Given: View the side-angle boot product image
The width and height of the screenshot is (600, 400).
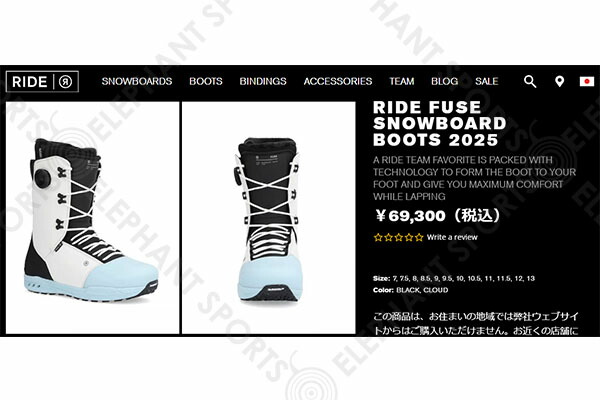Looking at the screenshot, I should [93, 218].
